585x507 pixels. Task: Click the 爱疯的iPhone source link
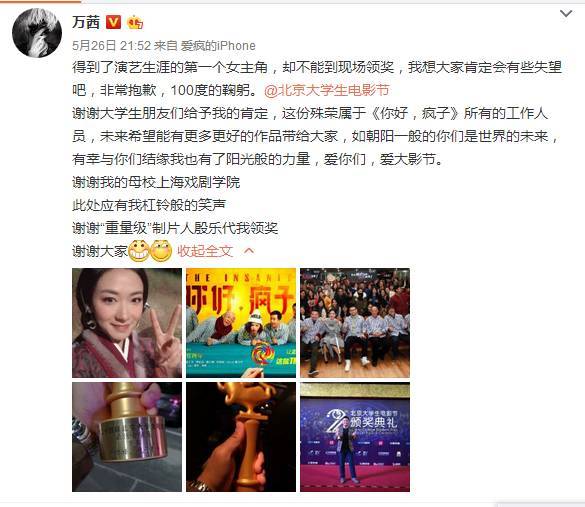coord(218,46)
